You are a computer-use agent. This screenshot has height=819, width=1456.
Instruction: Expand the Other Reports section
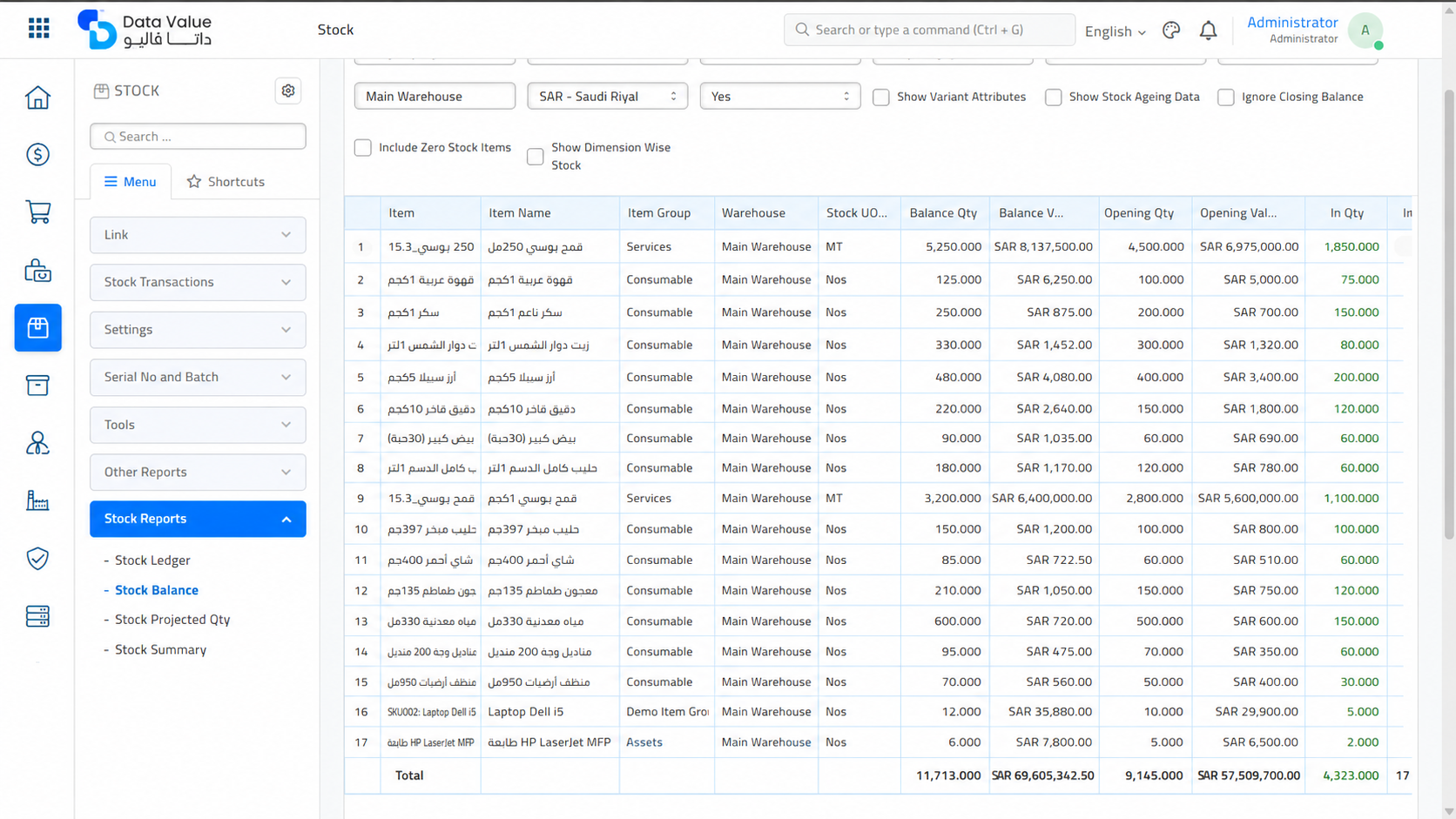coord(198,472)
